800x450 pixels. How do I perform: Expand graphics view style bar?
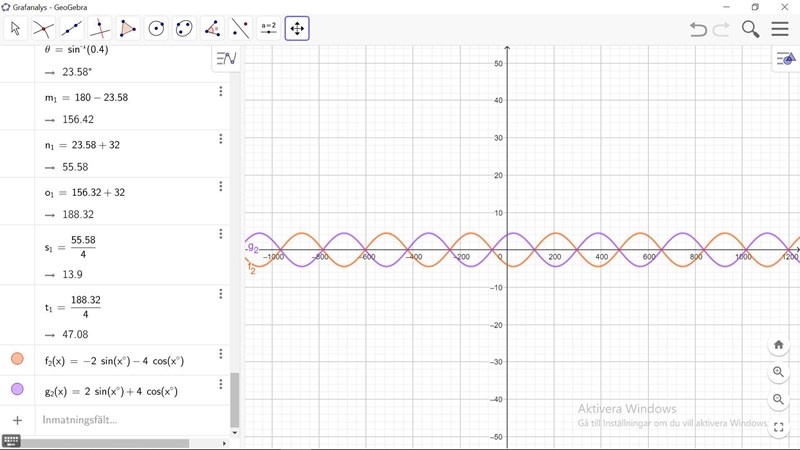pyautogui.click(x=785, y=59)
